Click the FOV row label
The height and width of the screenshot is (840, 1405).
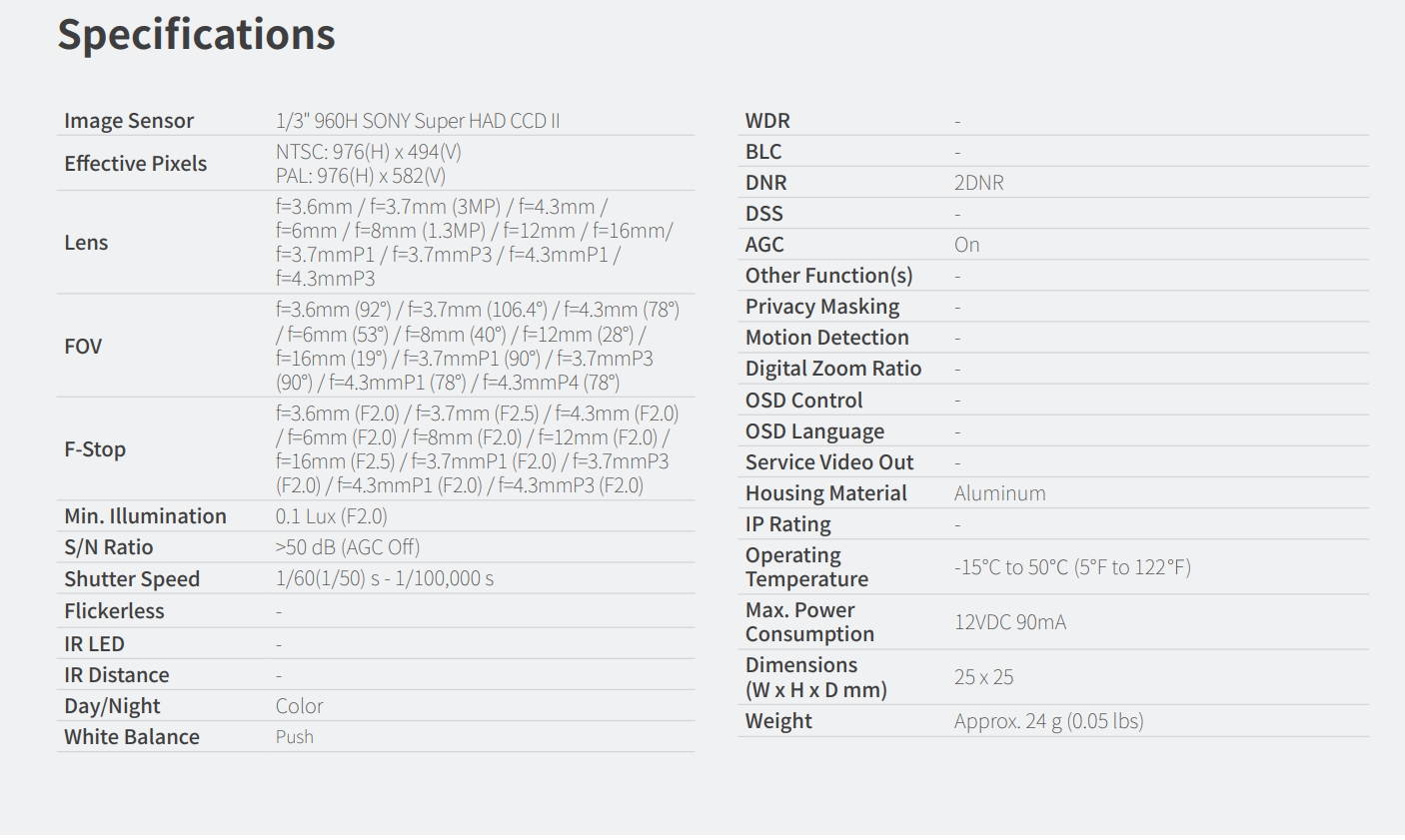[83, 347]
